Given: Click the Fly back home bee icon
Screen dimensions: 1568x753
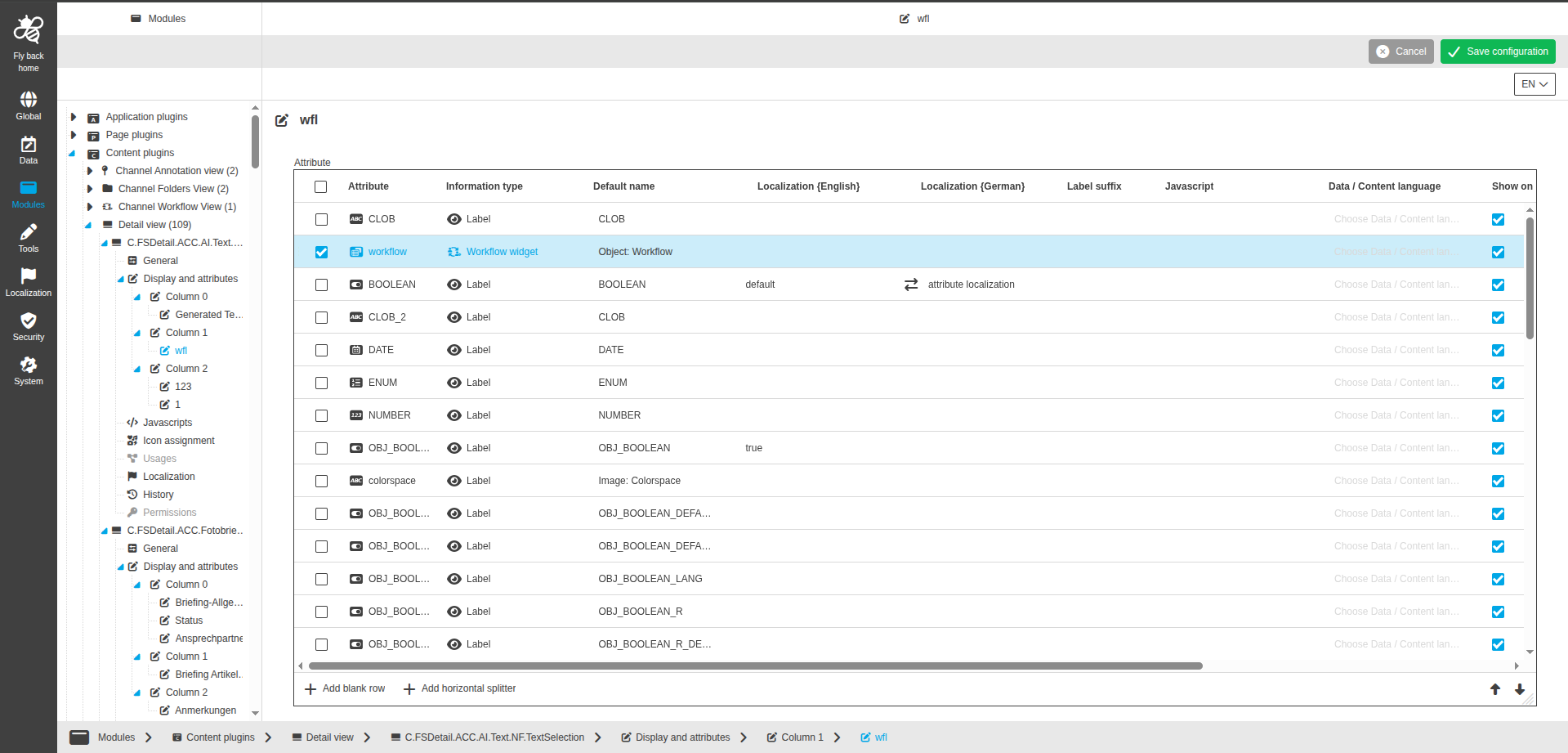Looking at the screenshot, I should point(29,29).
